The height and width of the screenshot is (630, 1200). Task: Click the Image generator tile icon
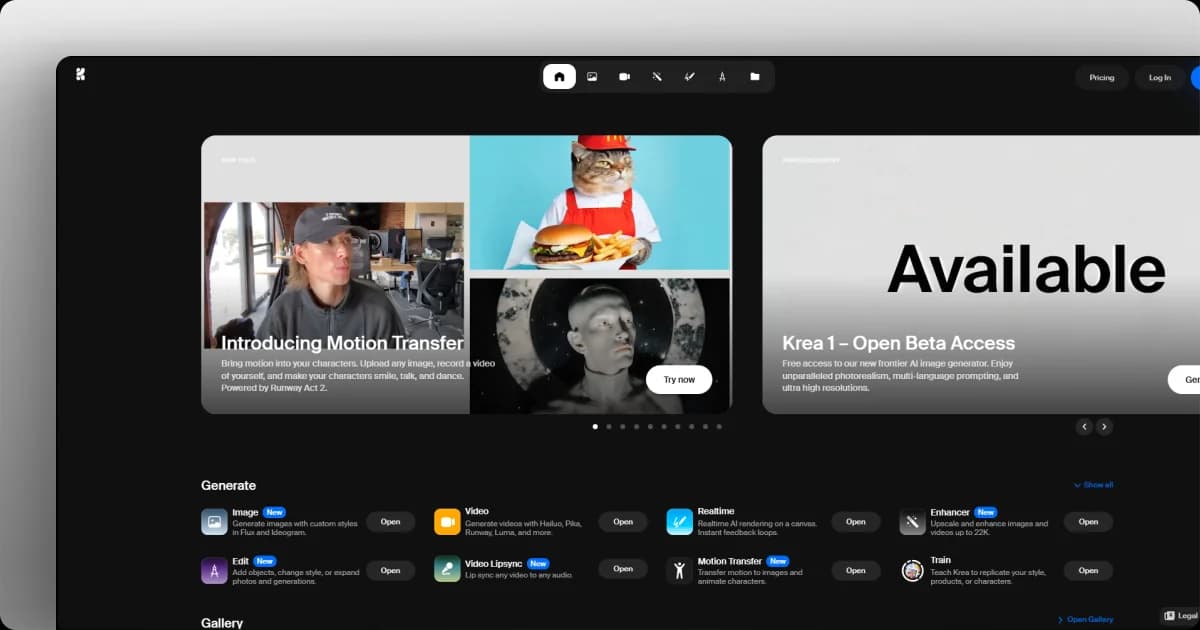pos(214,522)
